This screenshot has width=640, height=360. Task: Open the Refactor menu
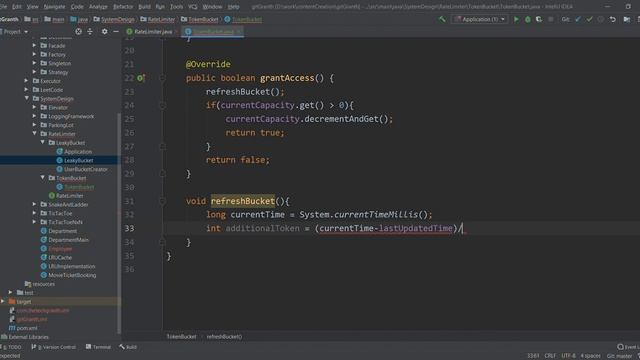[123, 7]
